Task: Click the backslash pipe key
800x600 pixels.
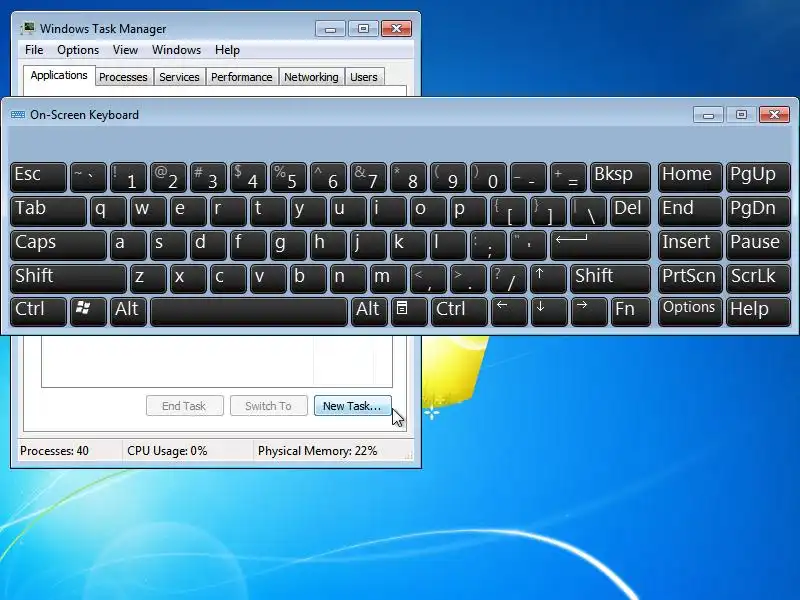Action: 588,211
